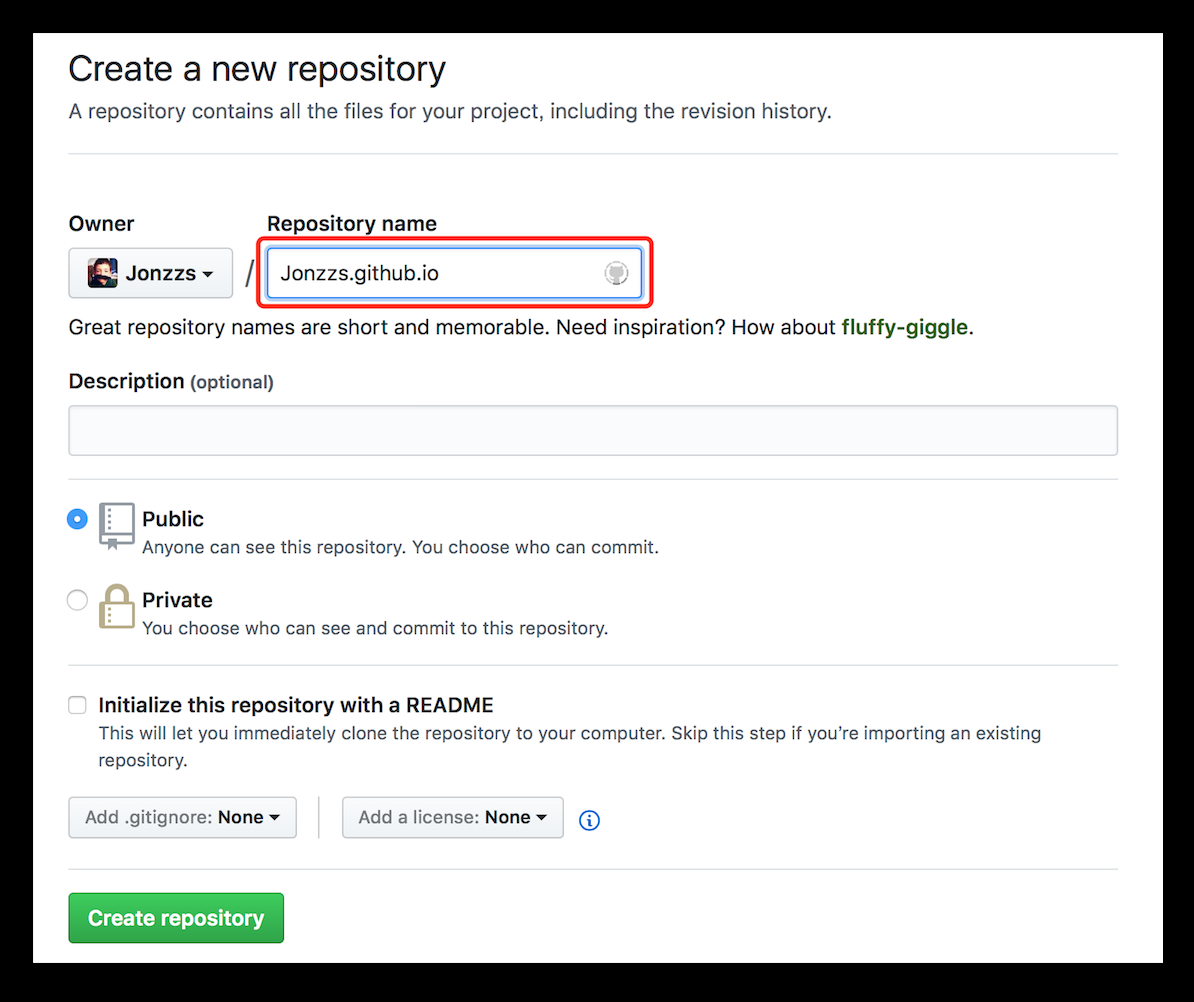The height and width of the screenshot is (1002, 1194).
Task: Click the 'Private' label text
Action: point(178,599)
